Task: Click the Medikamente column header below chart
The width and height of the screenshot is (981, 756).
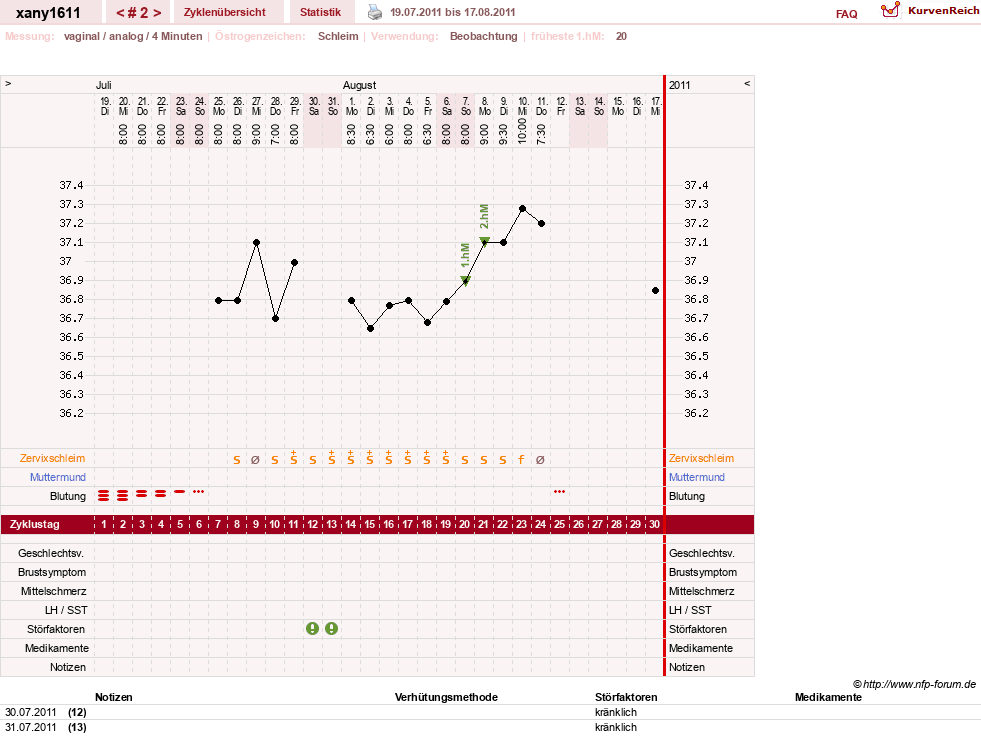Action: point(828,697)
